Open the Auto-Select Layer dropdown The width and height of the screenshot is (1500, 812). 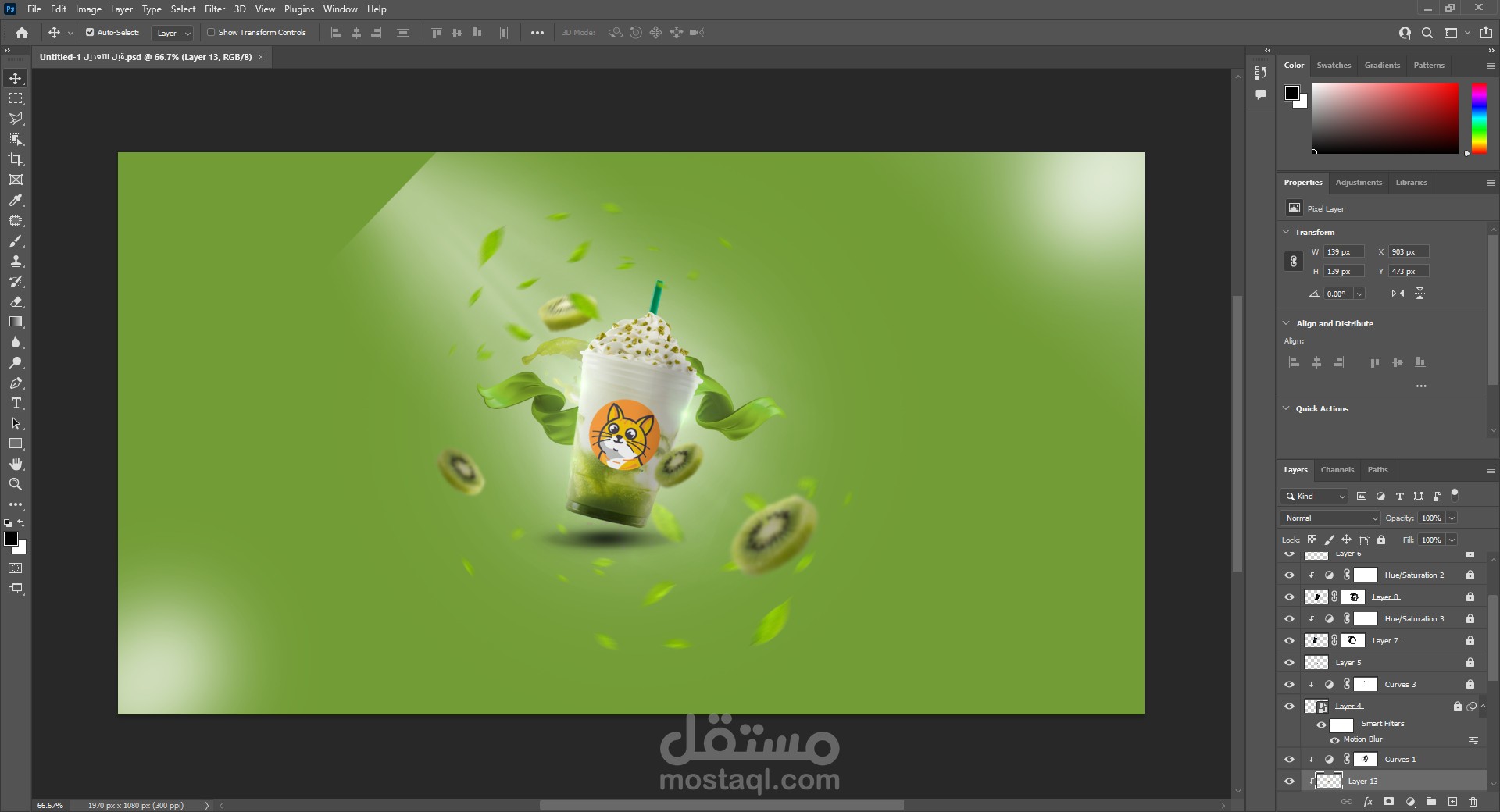pos(172,33)
